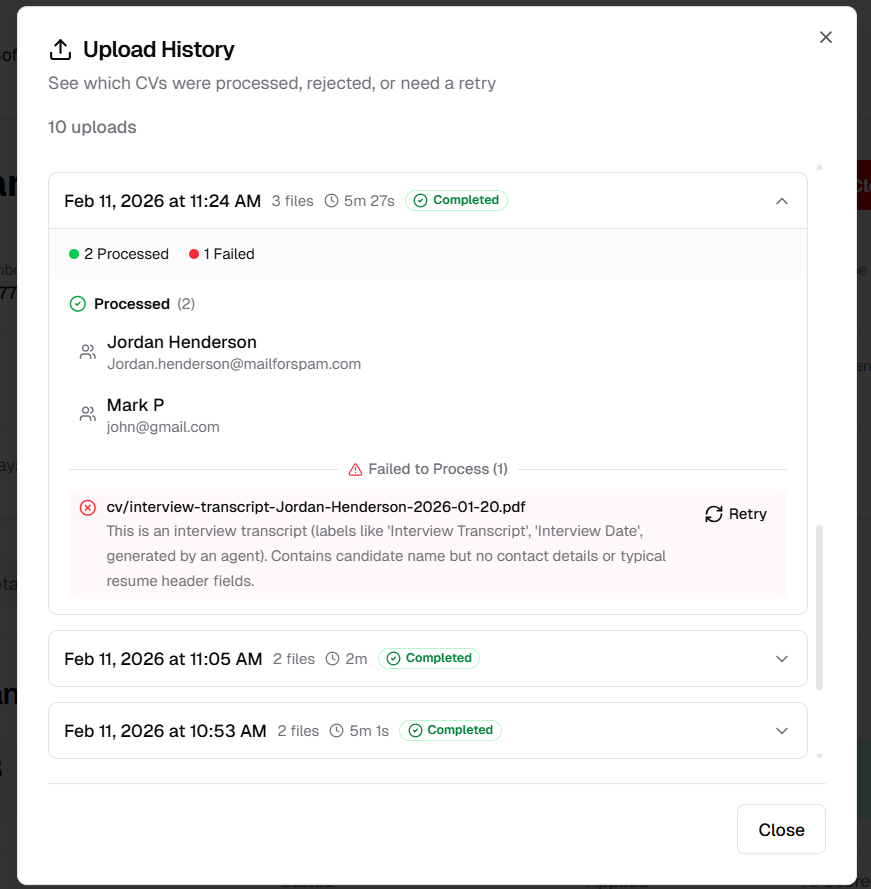
Task: Expand the 11:05 AM upload entry chevron
Action: tap(782, 659)
